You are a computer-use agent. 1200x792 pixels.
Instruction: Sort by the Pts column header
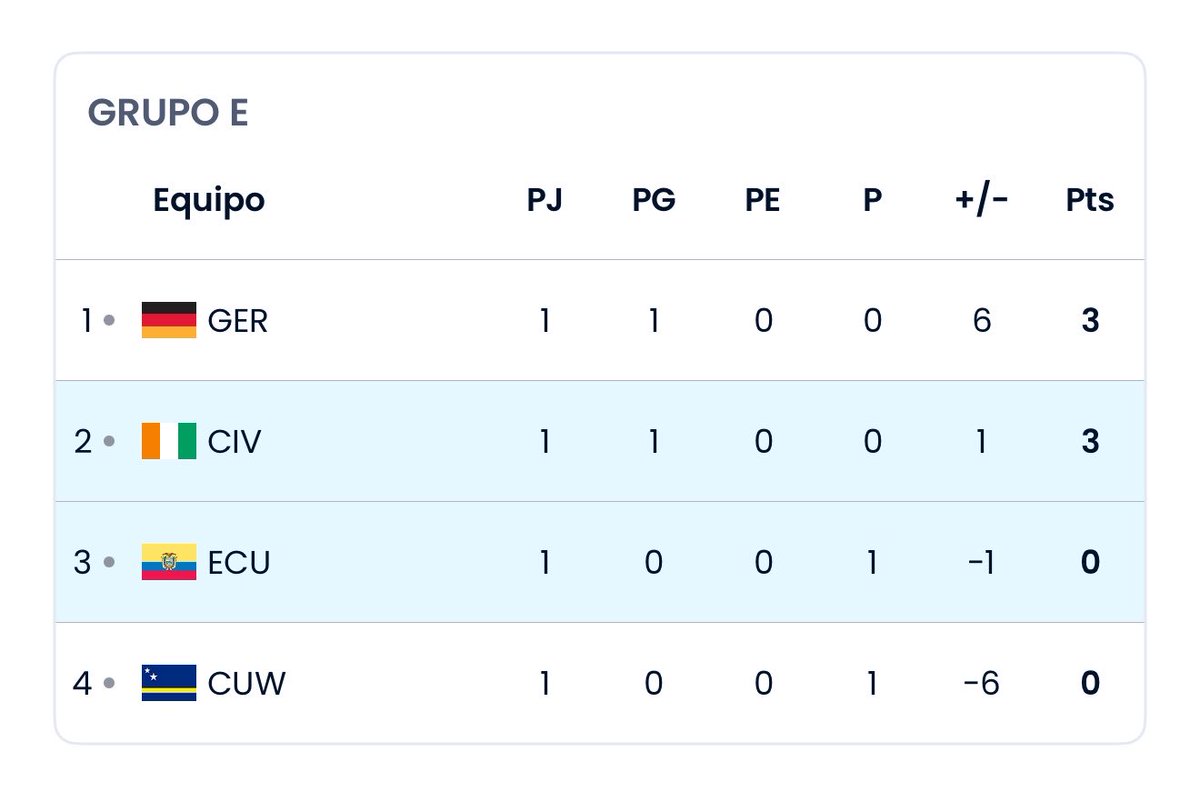point(1090,200)
